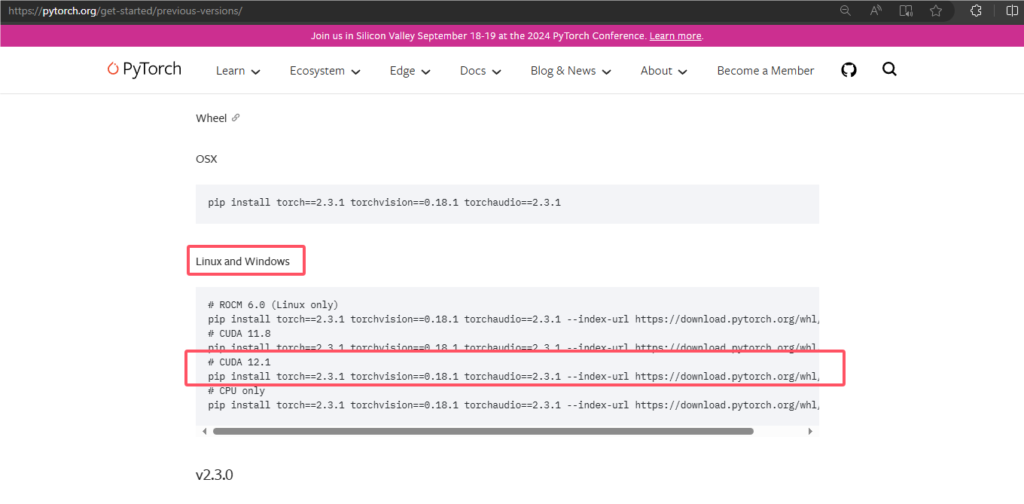Viewport: 1024px width, 504px height.
Task: Click the browser address bar URL
Action: (x=125, y=10)
